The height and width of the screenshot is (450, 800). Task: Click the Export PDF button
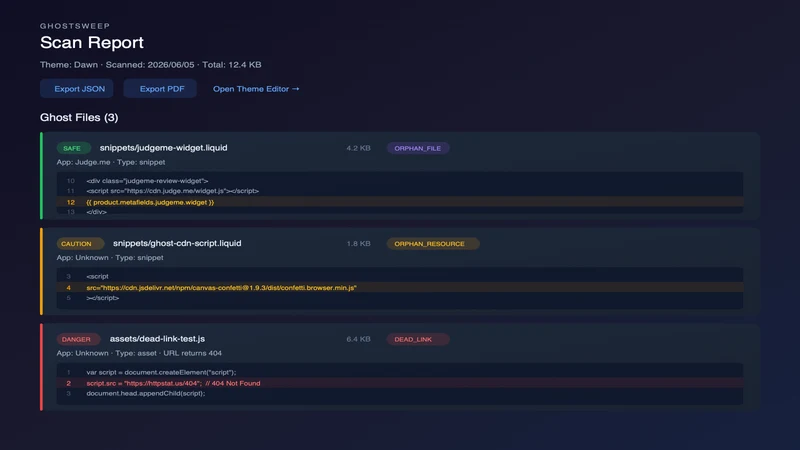click(160, 89)
